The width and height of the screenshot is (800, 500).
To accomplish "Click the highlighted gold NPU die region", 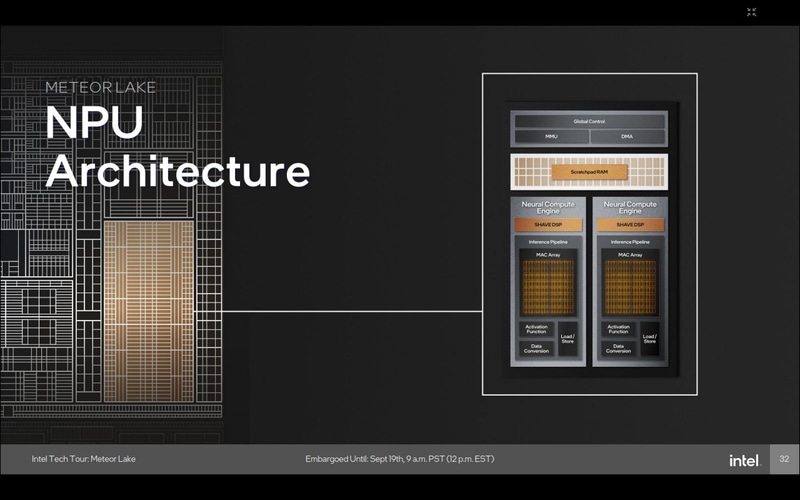I will click(x=149, y=311).
